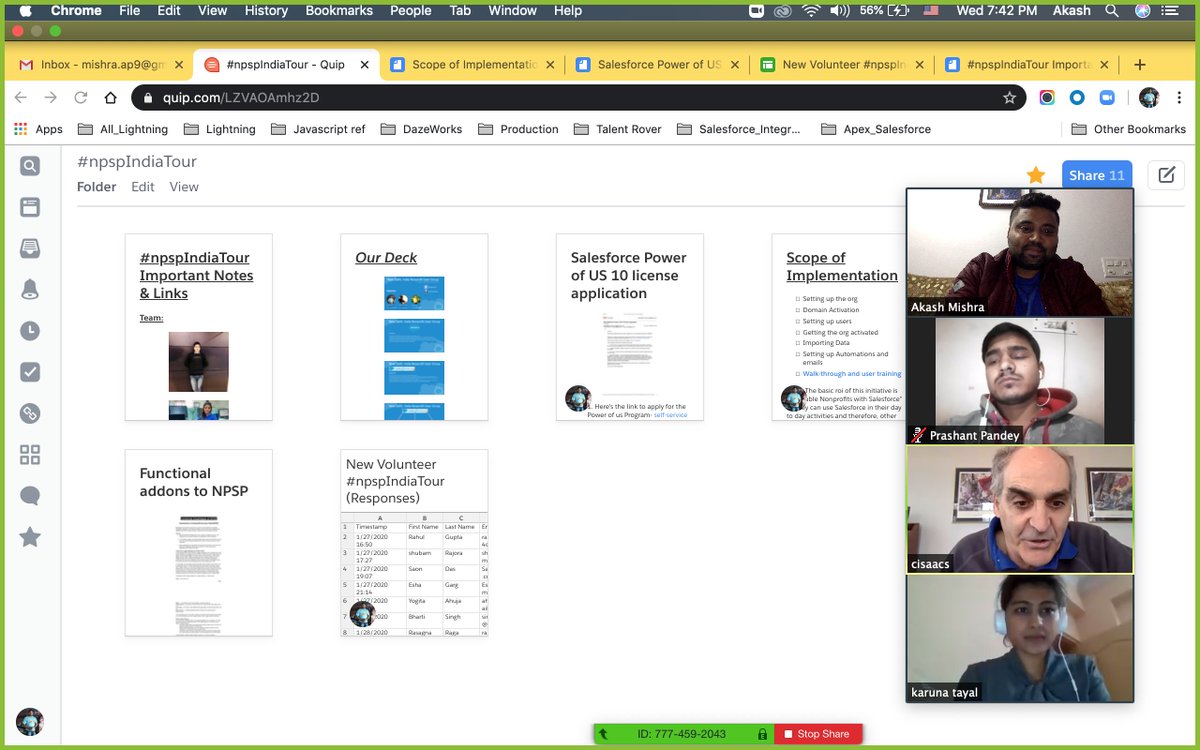Reload the page in Chrome
The height and width of the screenshot is (750, 1200).
coord(81,98)
